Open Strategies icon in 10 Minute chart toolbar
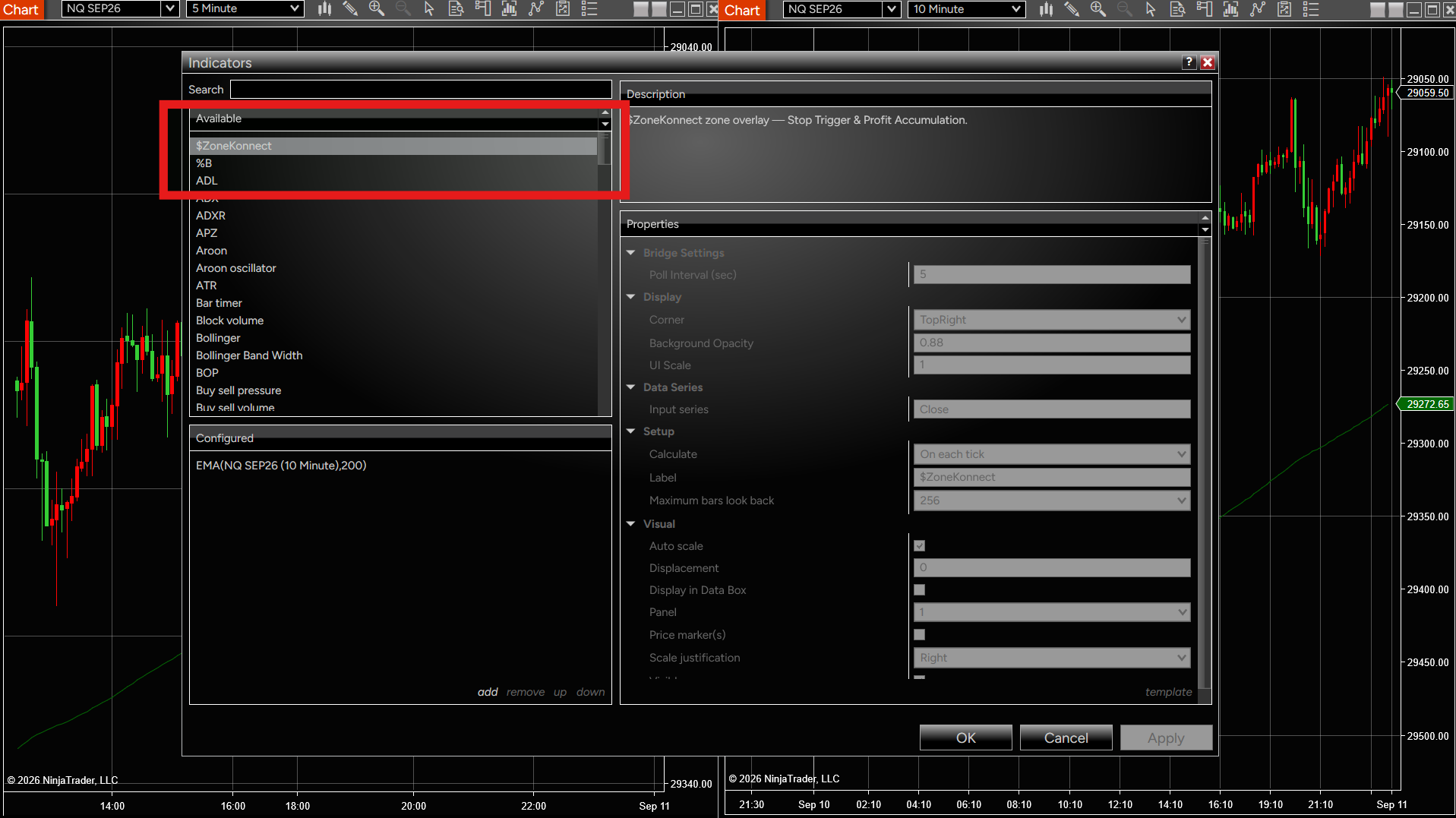1456x818 pixels. (x=1284, y=9)
